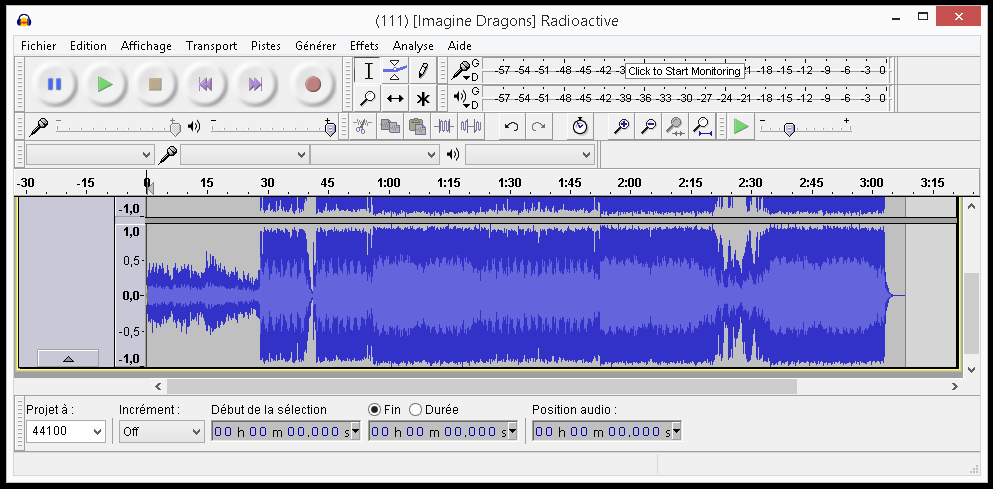Click the horizontal scrollbar left arrow
The image size is (993, 489).
click(158, 386)
